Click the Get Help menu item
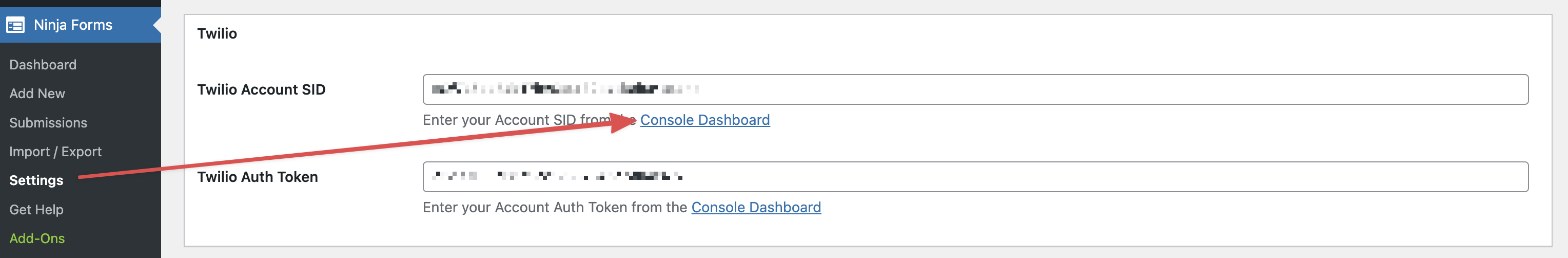The image size is (1568, 258). click(36, 209)
